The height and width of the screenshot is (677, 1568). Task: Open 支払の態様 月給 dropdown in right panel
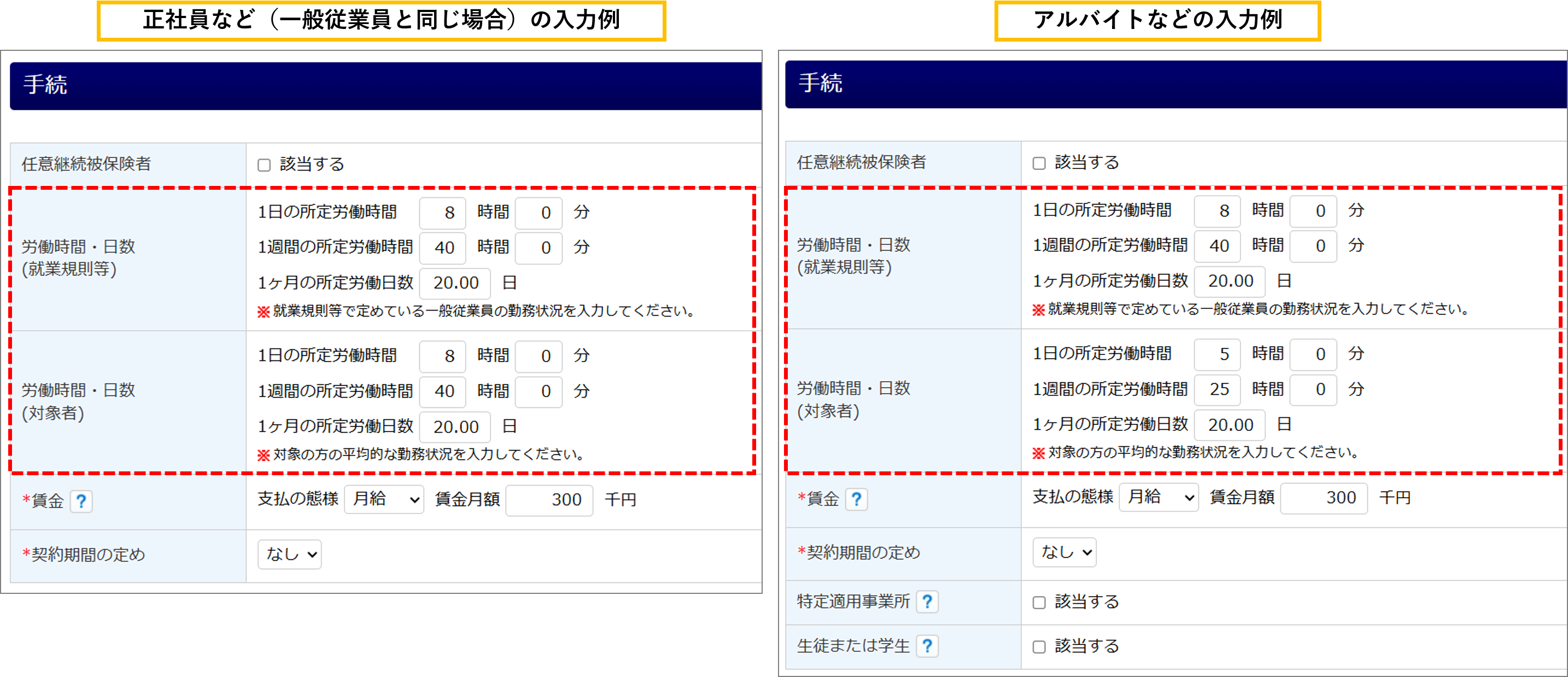click(1159, 498)
